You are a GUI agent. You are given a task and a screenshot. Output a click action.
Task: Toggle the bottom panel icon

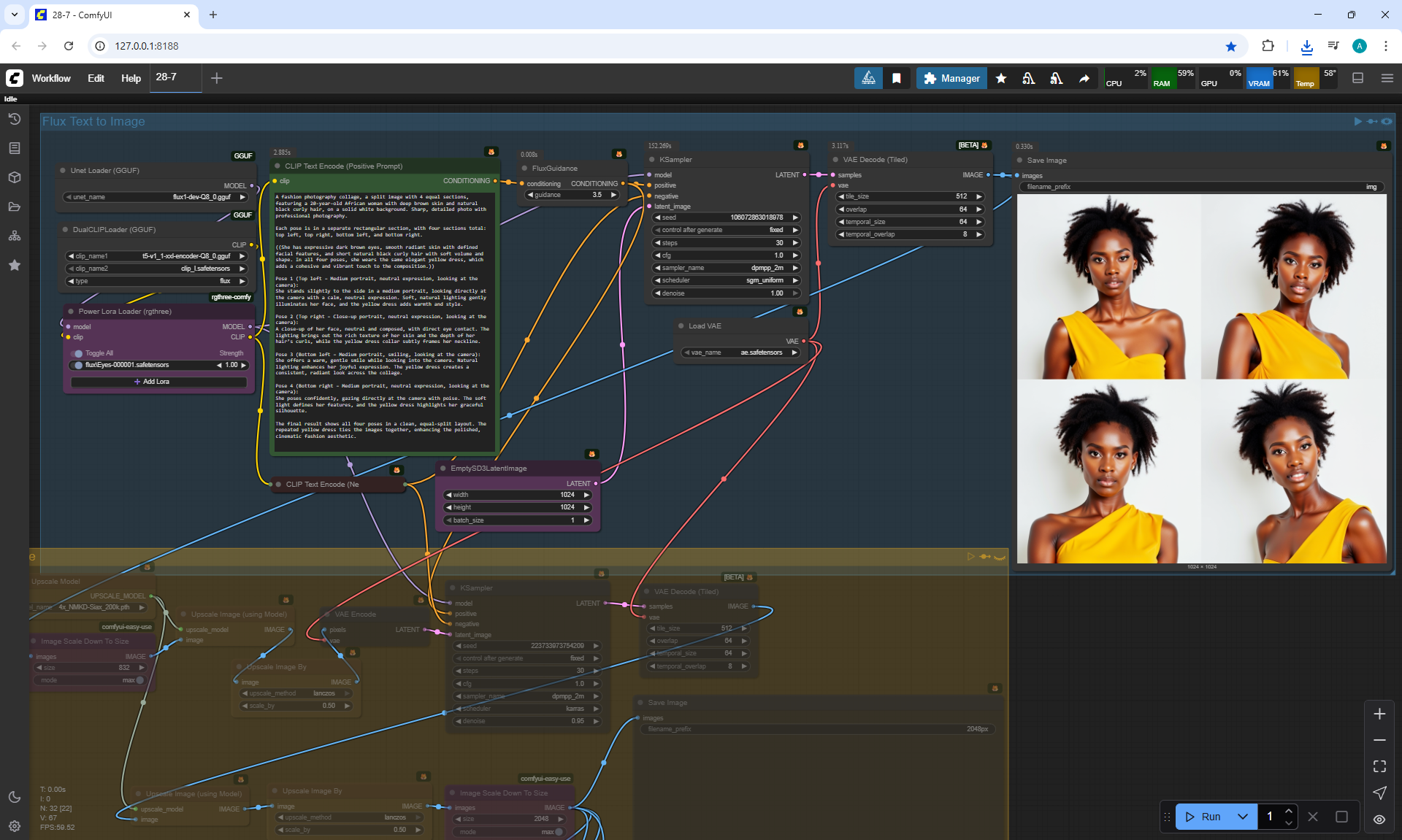(x=1357, y=78)
